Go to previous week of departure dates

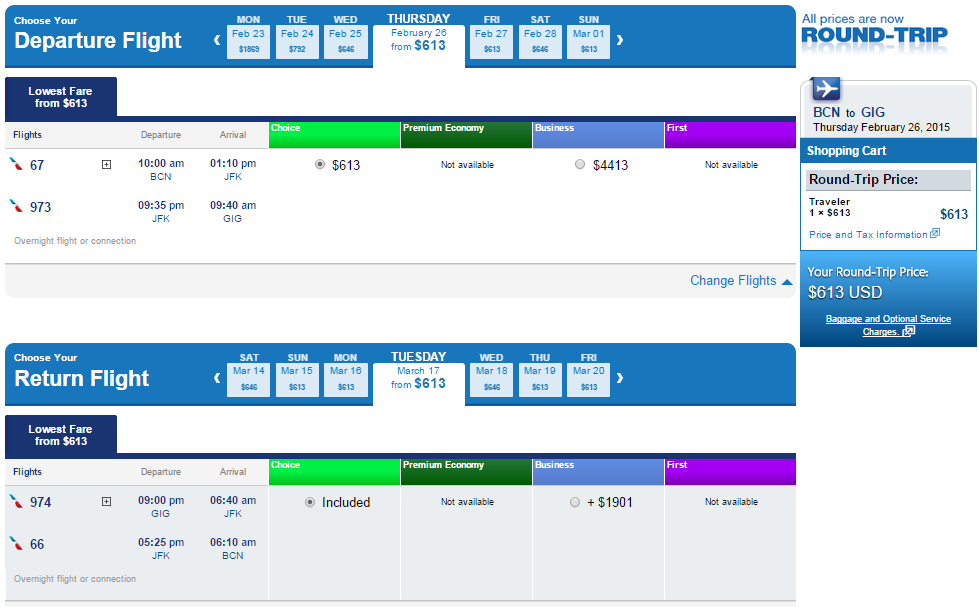(x=217, y=40)
